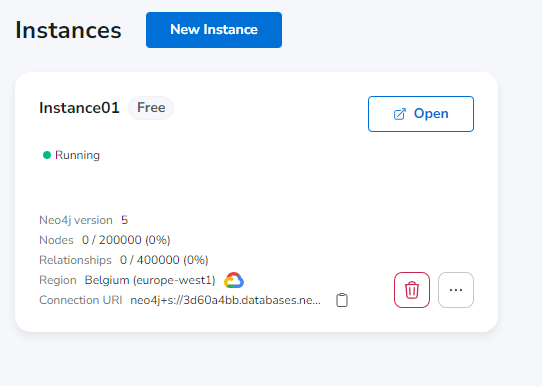Open Instance01 with the Open button
This screenshot has height=386, width=542.
coord(421,114)
